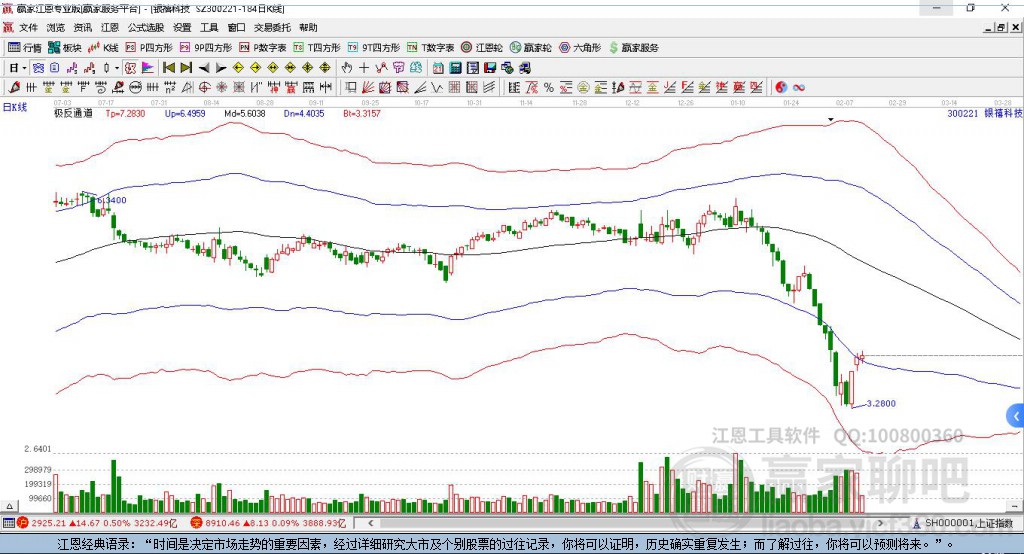Open the 工具 menu
Image resolution: width=1024 pixels, height=554 pixels.
[209, 27]
